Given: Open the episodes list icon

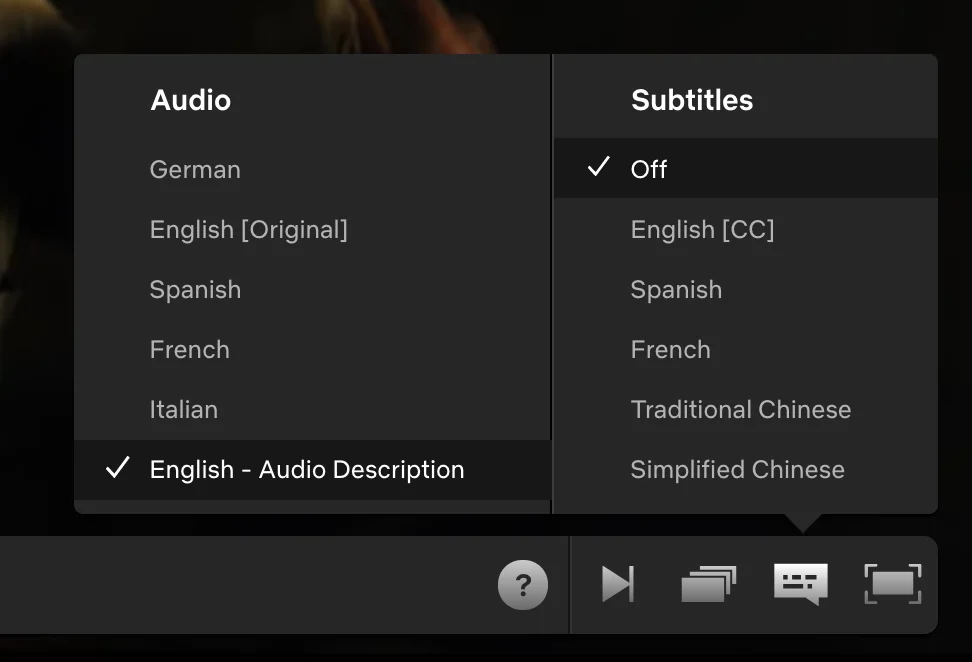Looking at the screenshot, I should (708, 584).
